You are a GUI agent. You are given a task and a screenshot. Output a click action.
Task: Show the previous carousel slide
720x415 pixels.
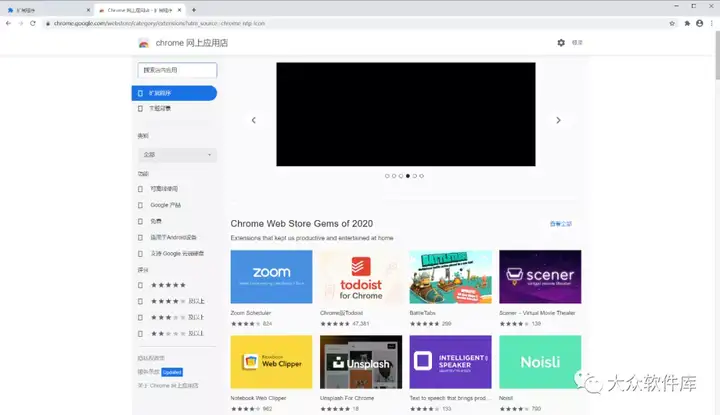(x=253, y=120)
